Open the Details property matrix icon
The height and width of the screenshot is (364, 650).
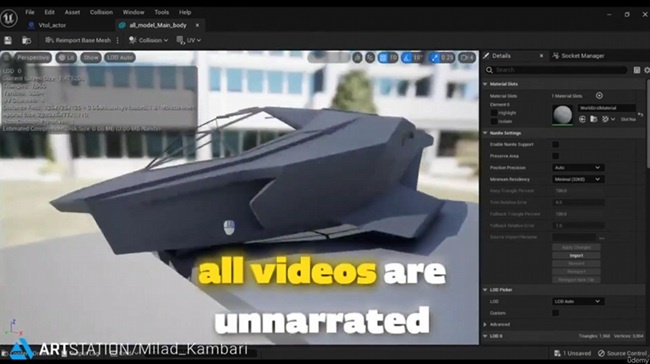[637, 70]
